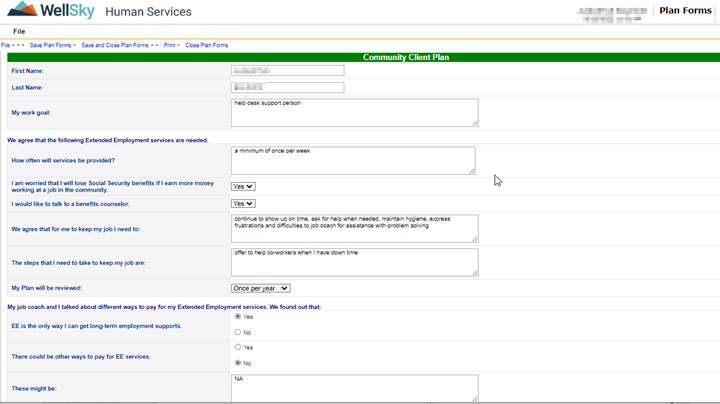Expand Social Security benefits worry dropdown
Image resolution: width=720 pixels, height=404 pixels.
tap(243, 186)
